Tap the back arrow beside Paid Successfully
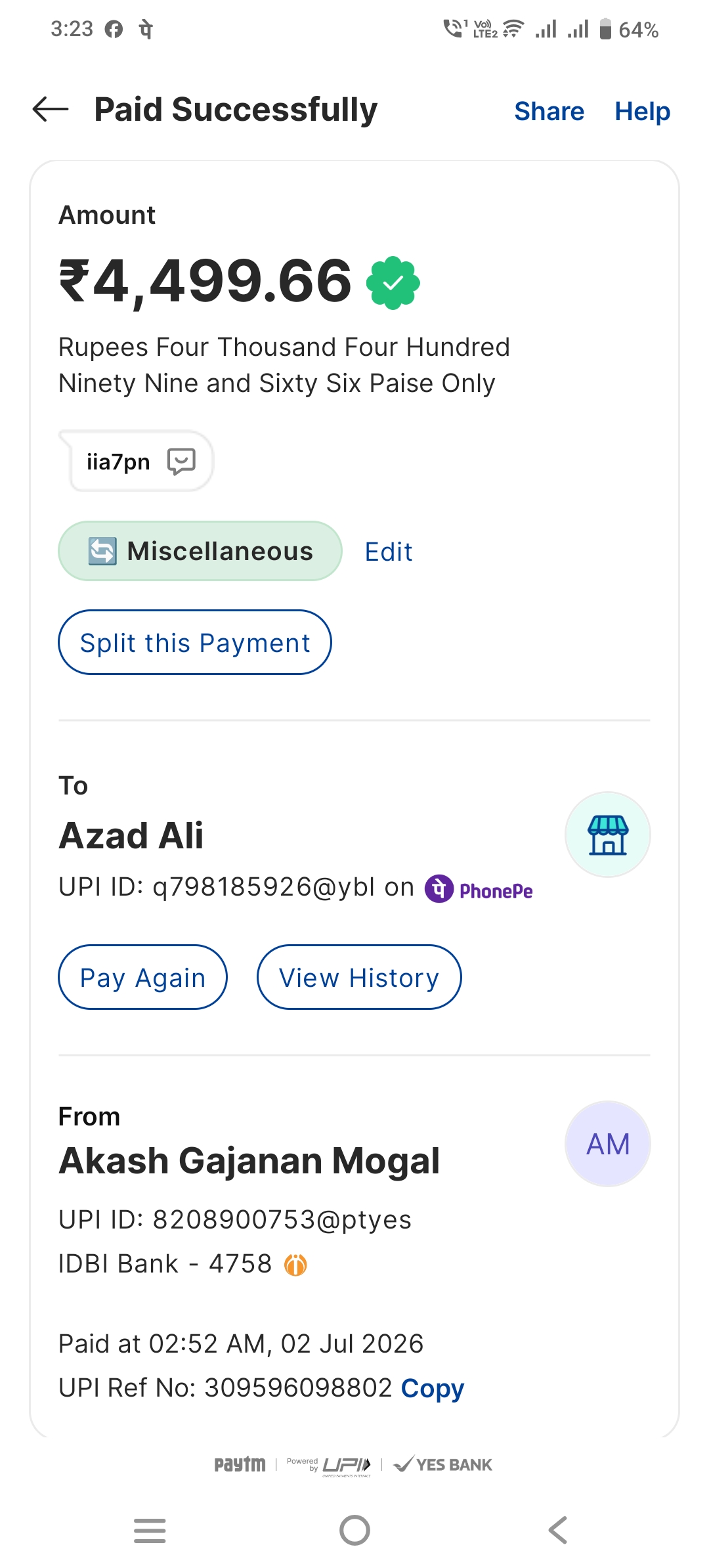 click(x=51, y=109)
